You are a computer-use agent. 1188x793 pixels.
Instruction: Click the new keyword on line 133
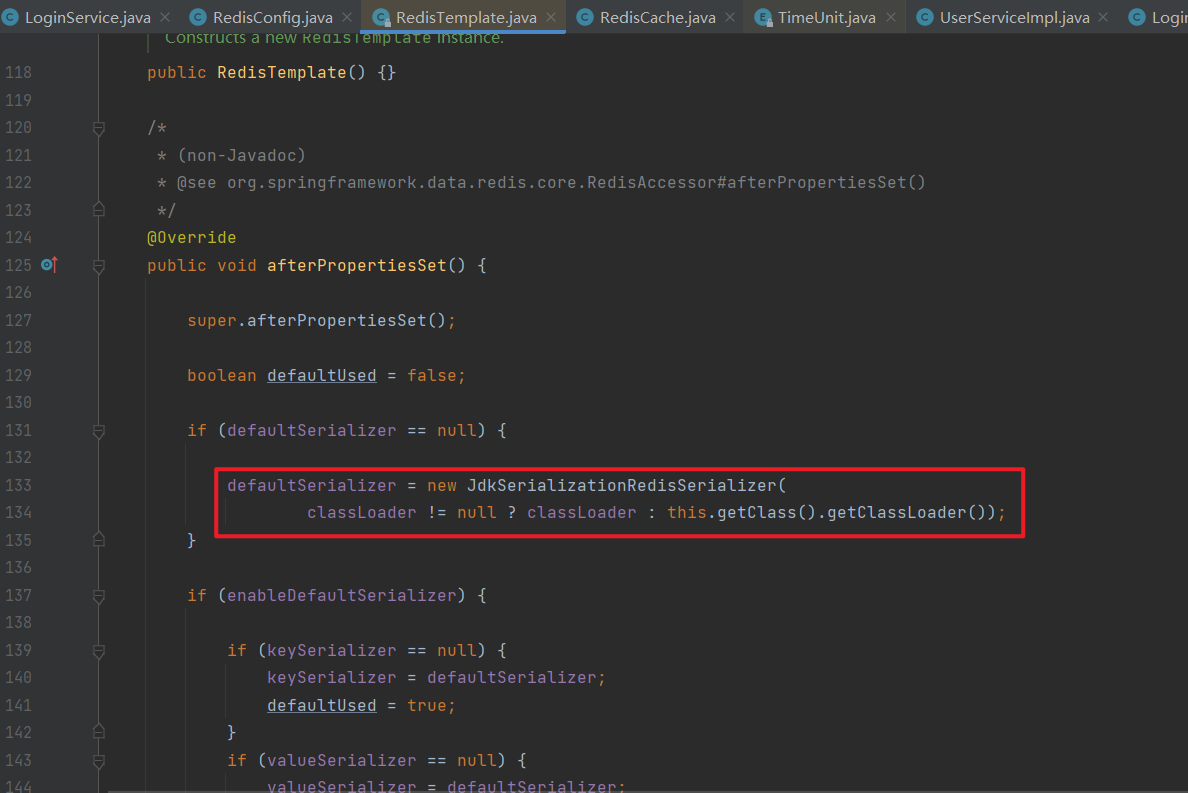[442, 485]
